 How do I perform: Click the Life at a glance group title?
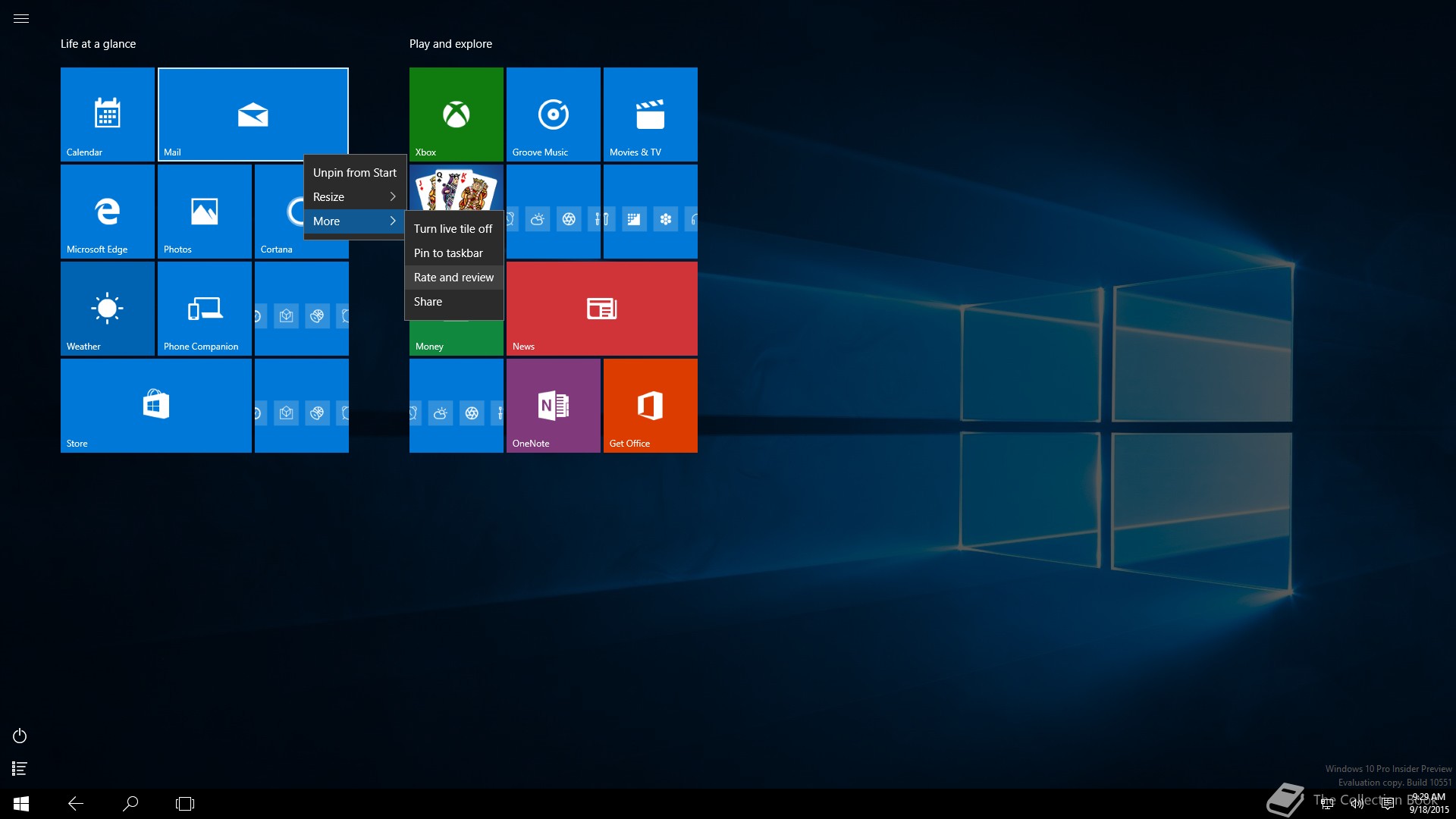click(x=99, y=44)
